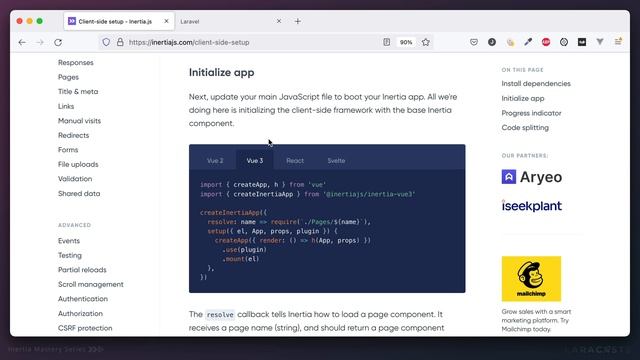This screenshot has height=360, width=640.
Task: Go to Title & meta docs page
Action: tap(78, 91)
